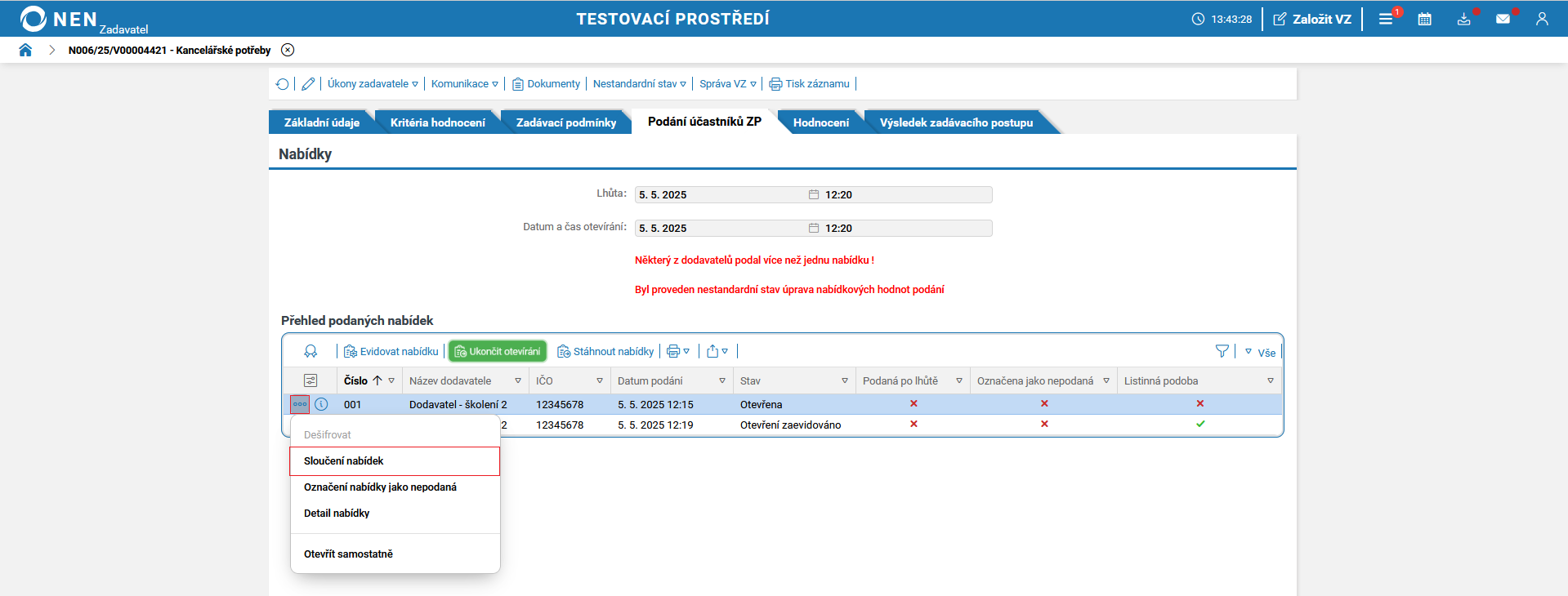This screenshot has height=596, width=1568.
Task: Click the Založit VZ button
Action: tap(1312, 19)
